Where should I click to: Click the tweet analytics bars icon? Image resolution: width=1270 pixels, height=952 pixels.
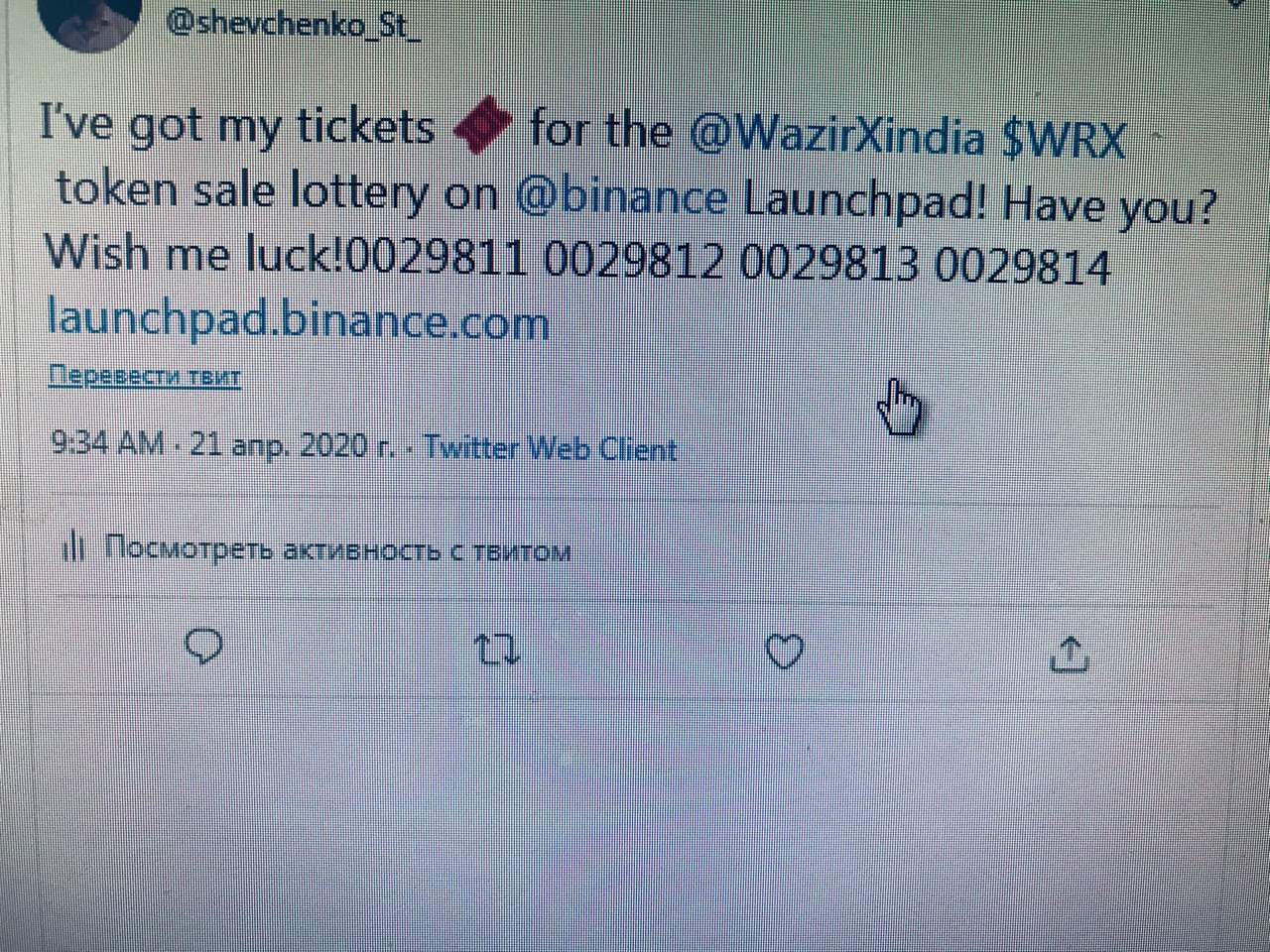point(74,546)
